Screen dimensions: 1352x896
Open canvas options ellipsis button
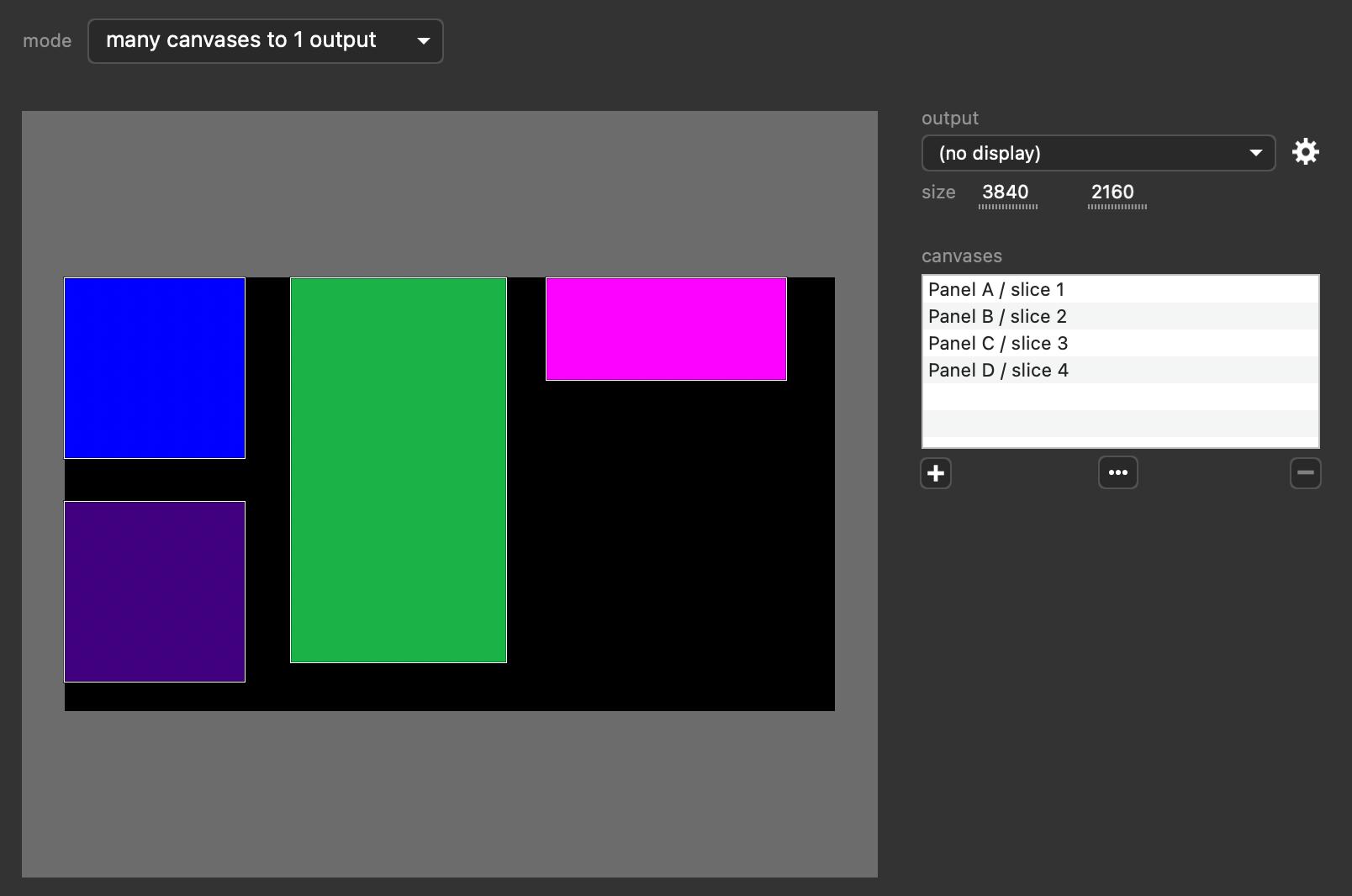pos(1117,473)
